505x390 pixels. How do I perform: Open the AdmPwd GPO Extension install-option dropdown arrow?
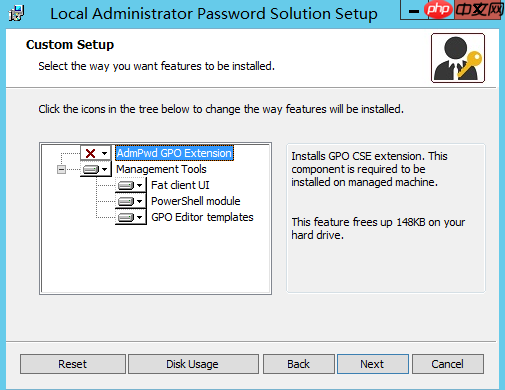pyautogui.click(x=105, y=153)
